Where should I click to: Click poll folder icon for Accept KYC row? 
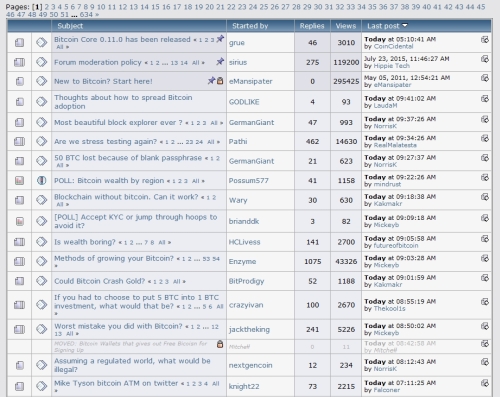[20, 221]
